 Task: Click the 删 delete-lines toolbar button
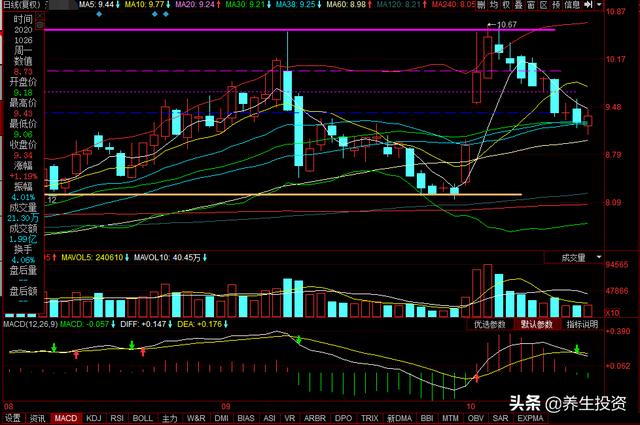pyautogui.click(x=482, y=4)
